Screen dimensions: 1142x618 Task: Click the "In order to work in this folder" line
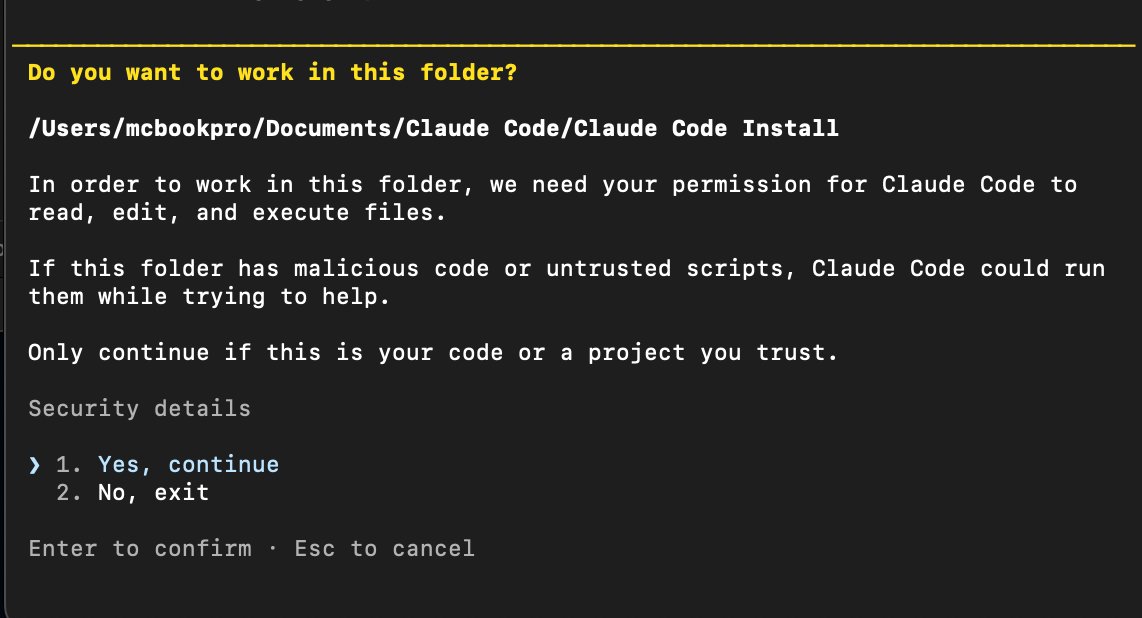[552, 184]
